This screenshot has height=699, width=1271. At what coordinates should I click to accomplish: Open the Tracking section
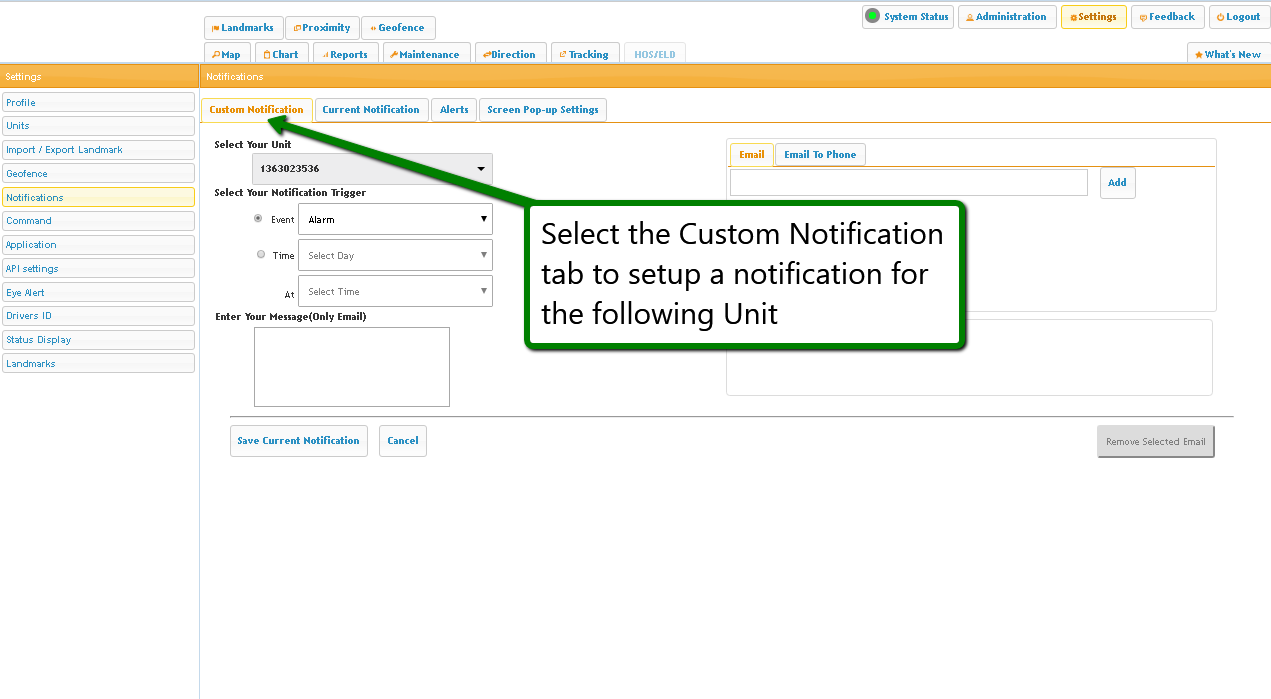click(x=584, y=55)
